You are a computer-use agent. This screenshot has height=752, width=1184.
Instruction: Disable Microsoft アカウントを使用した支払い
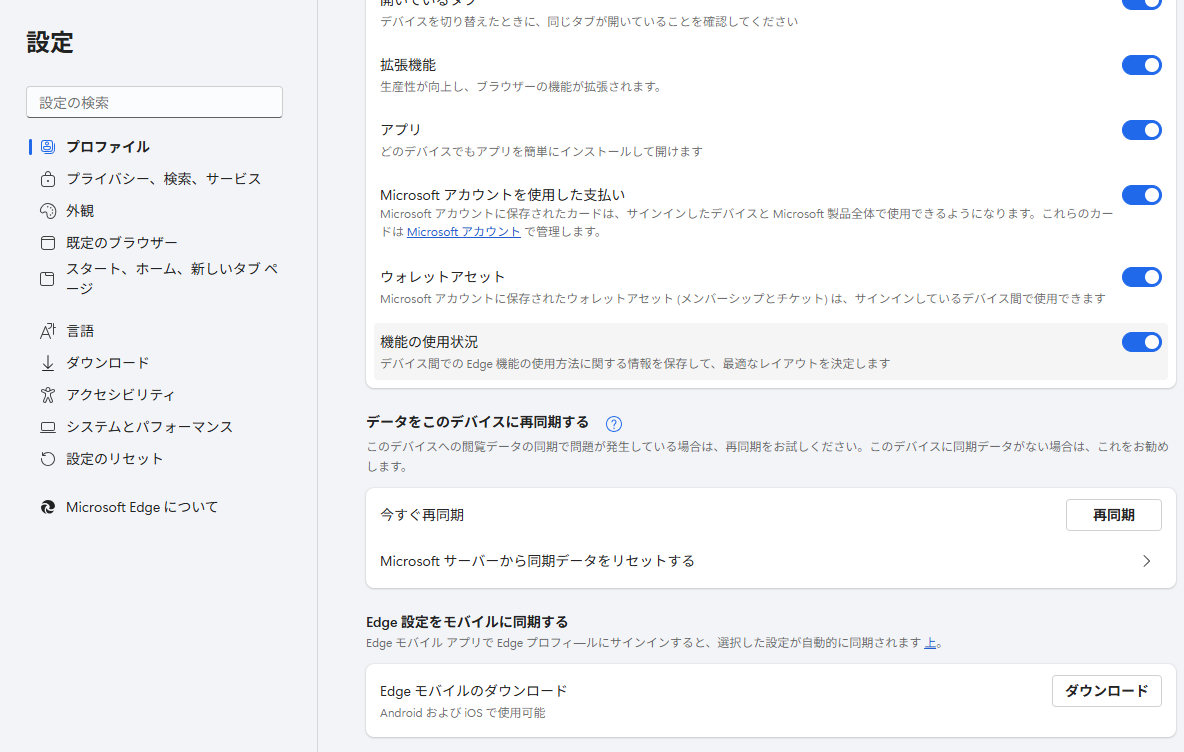click(x=1141, y=195)
